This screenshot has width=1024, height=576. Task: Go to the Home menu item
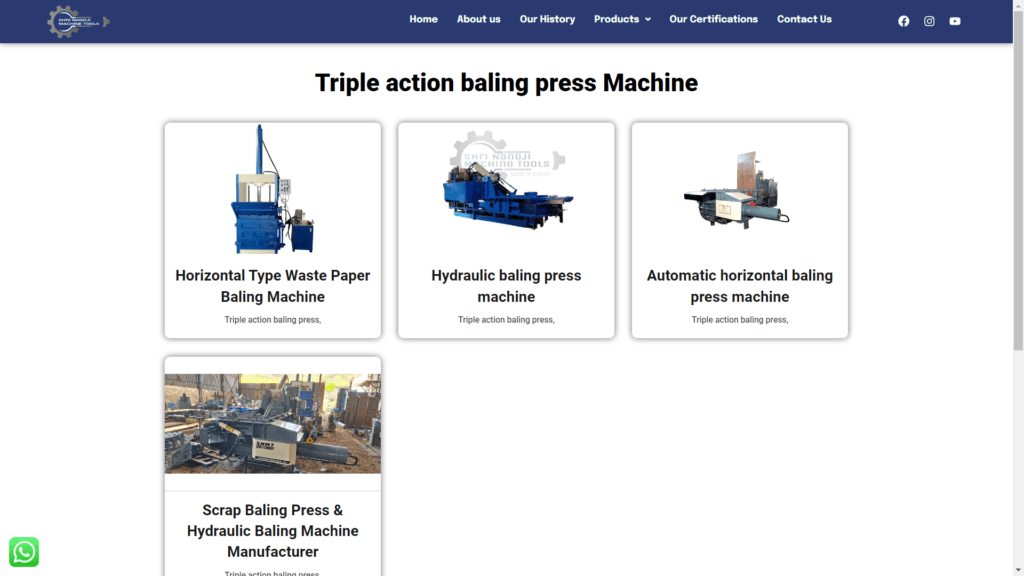(423, 19)
